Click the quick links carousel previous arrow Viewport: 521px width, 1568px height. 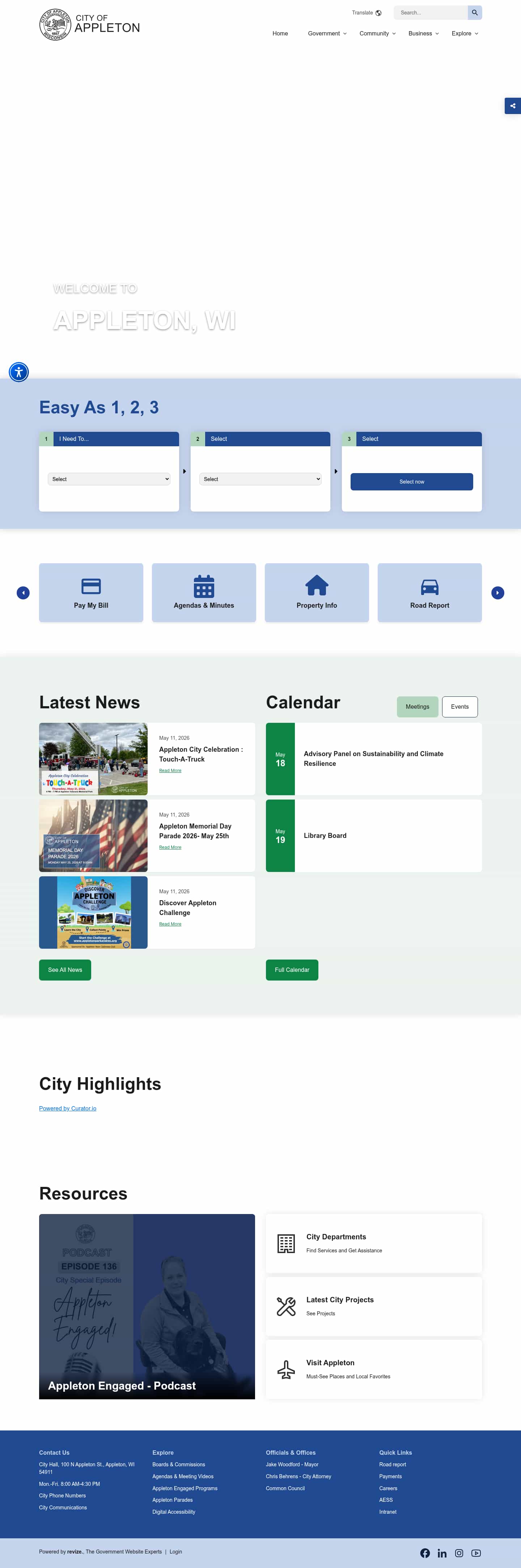click(23, 593)
